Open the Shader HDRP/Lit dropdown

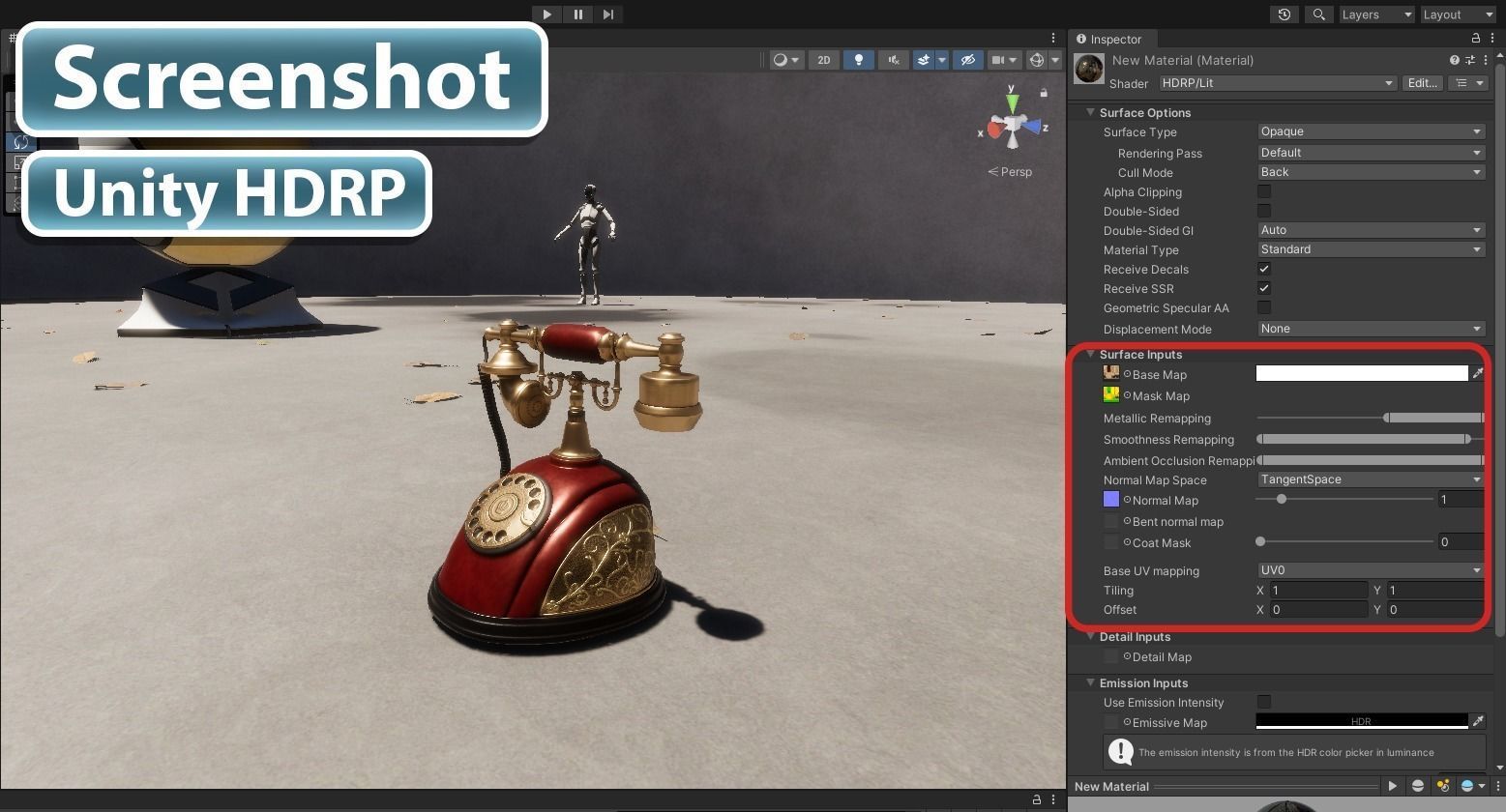(1278, 83)
